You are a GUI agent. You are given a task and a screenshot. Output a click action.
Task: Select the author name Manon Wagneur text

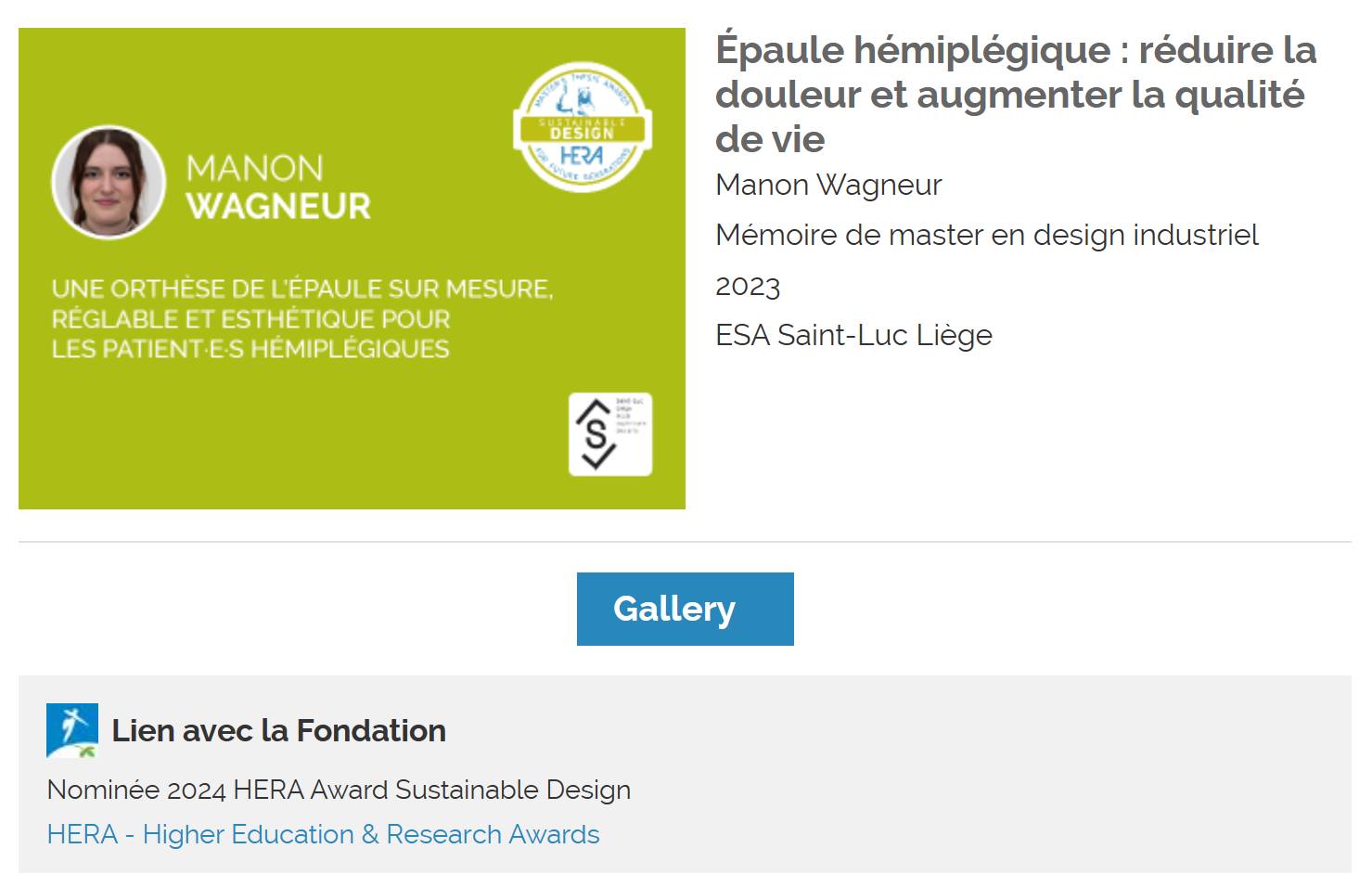coord(828,185)
